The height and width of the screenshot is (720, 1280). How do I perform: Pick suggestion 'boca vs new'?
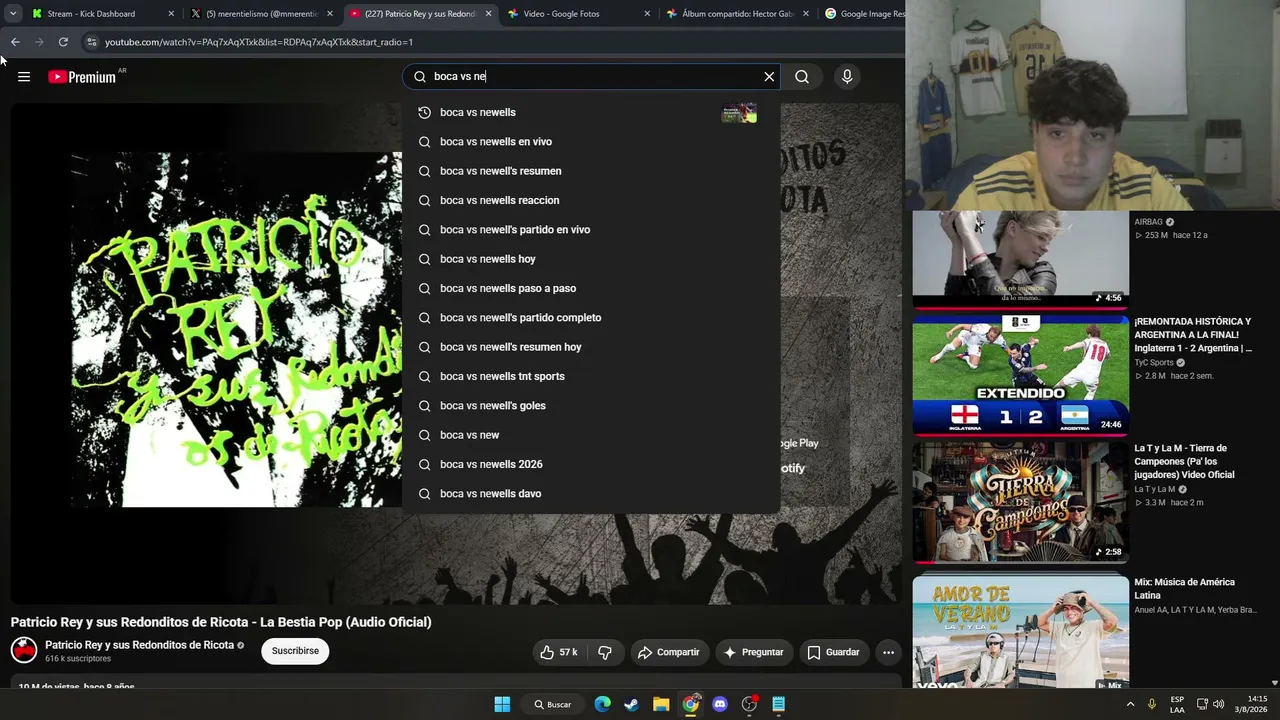591,435
